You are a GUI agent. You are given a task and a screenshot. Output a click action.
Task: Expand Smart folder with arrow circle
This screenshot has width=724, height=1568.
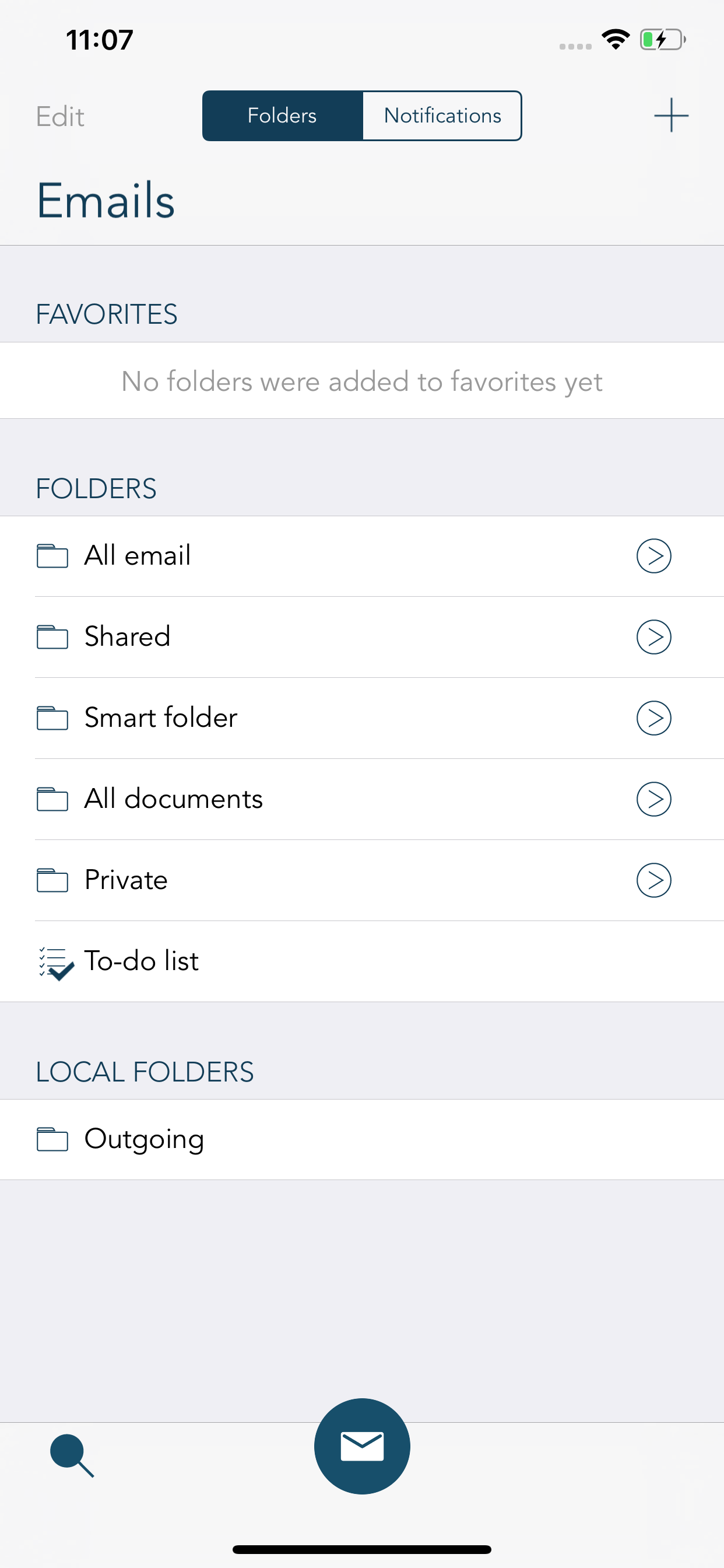[654, 718]
